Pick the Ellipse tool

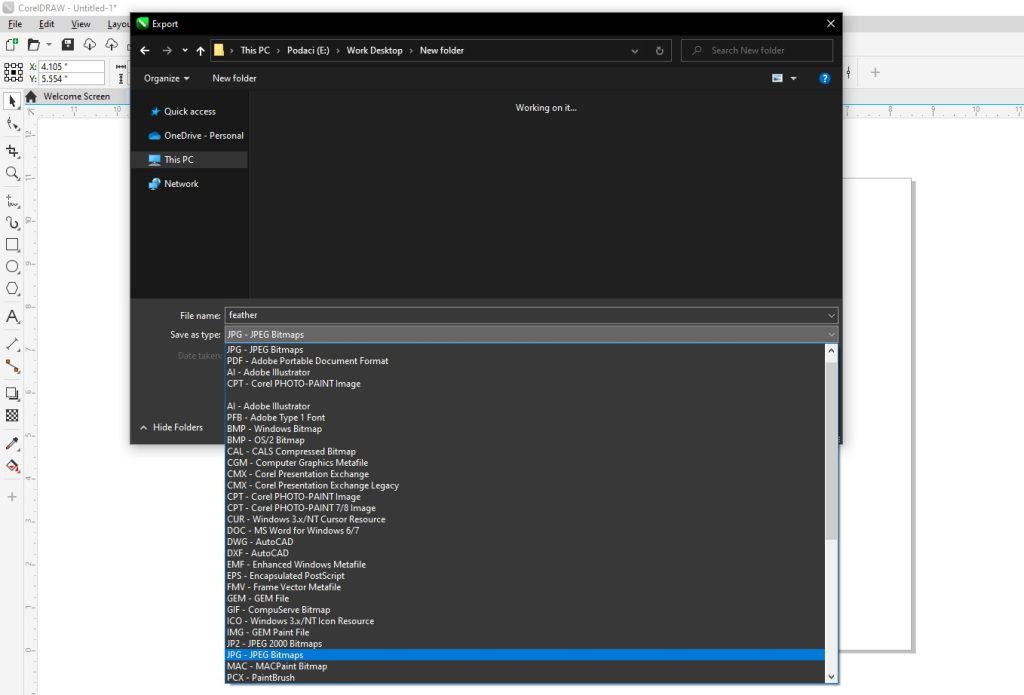(12, 267)
